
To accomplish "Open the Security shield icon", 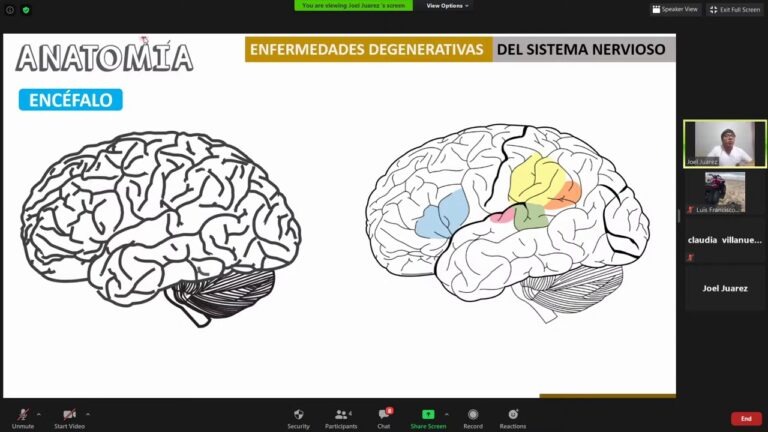I will (298, 414).
